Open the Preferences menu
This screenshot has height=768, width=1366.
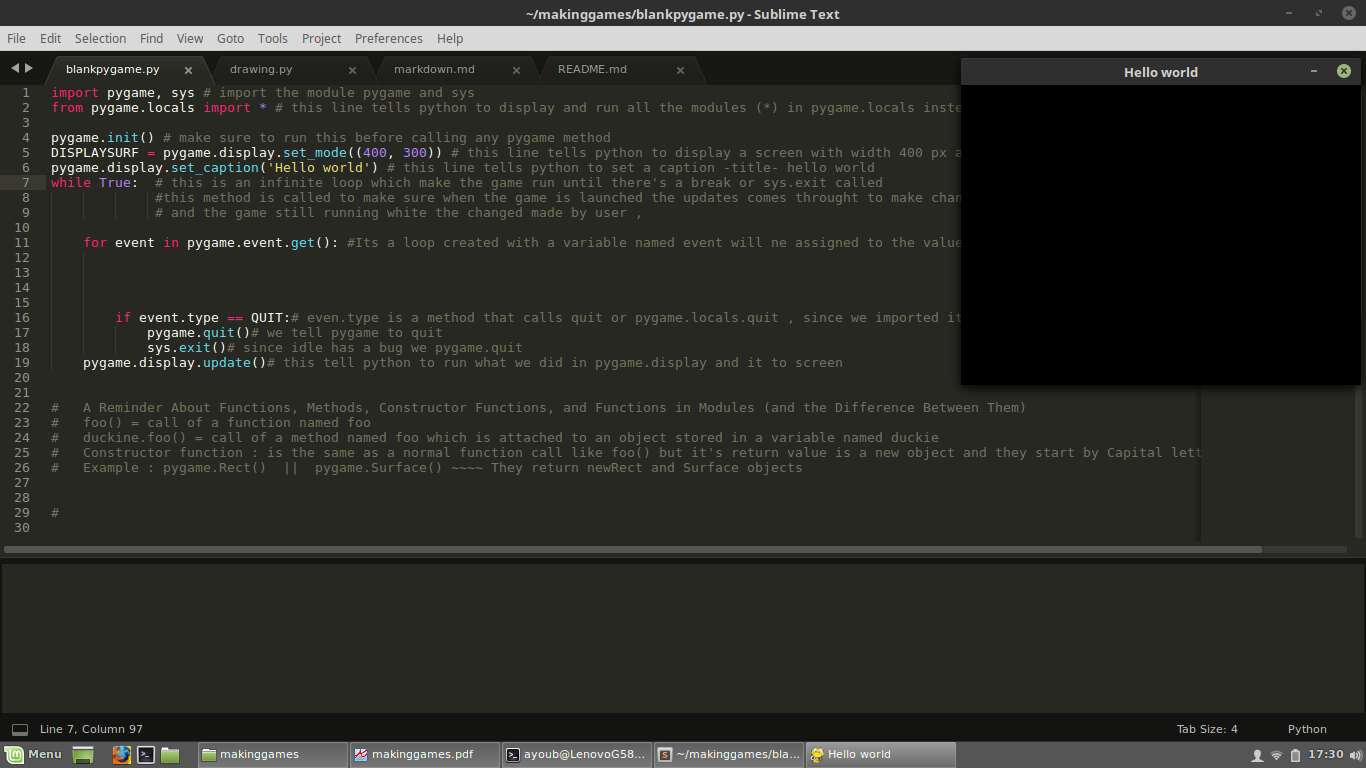388,38
